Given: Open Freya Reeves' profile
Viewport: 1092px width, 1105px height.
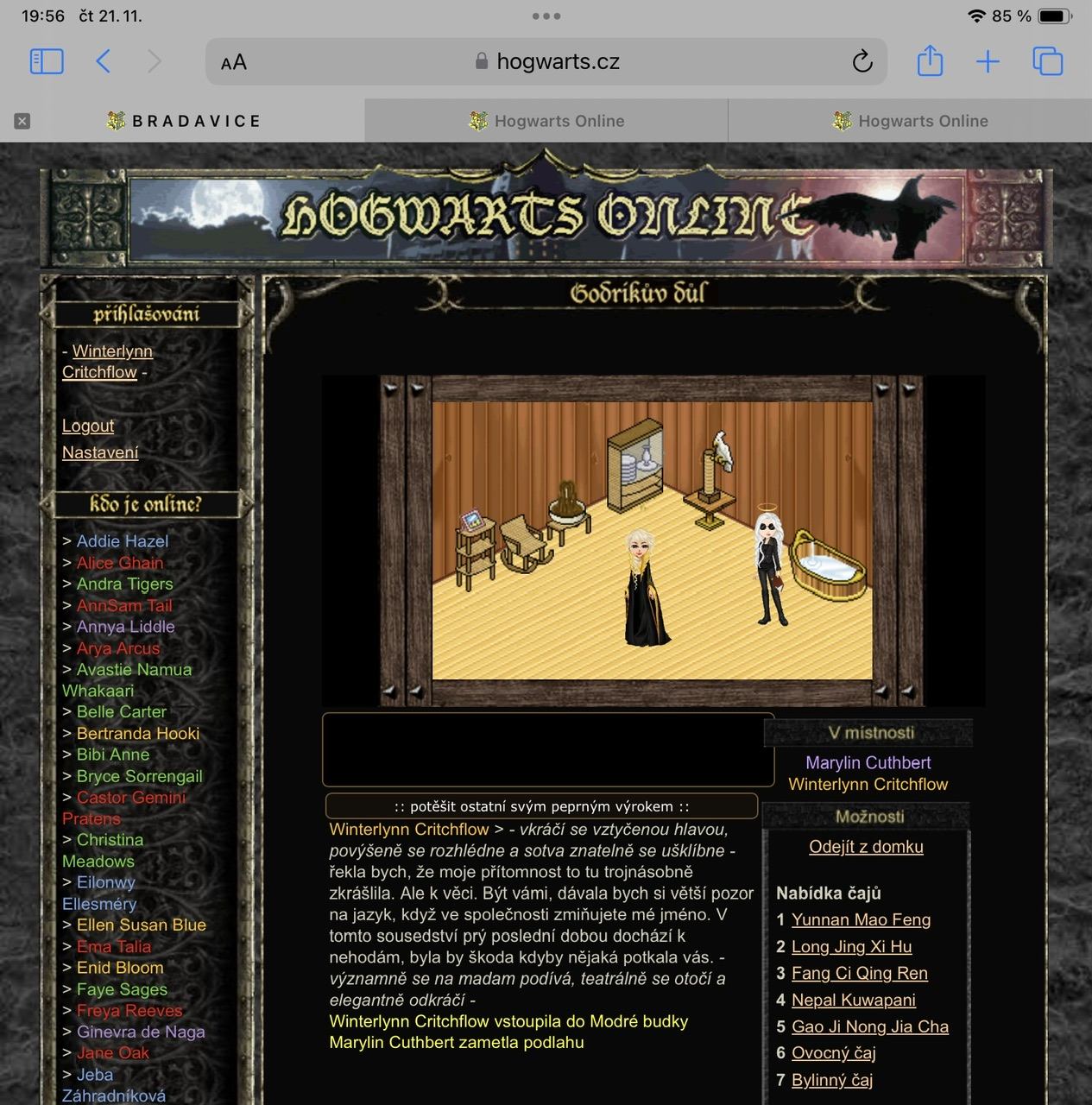Looking at the screenshot, I should tap(129, 1011).
